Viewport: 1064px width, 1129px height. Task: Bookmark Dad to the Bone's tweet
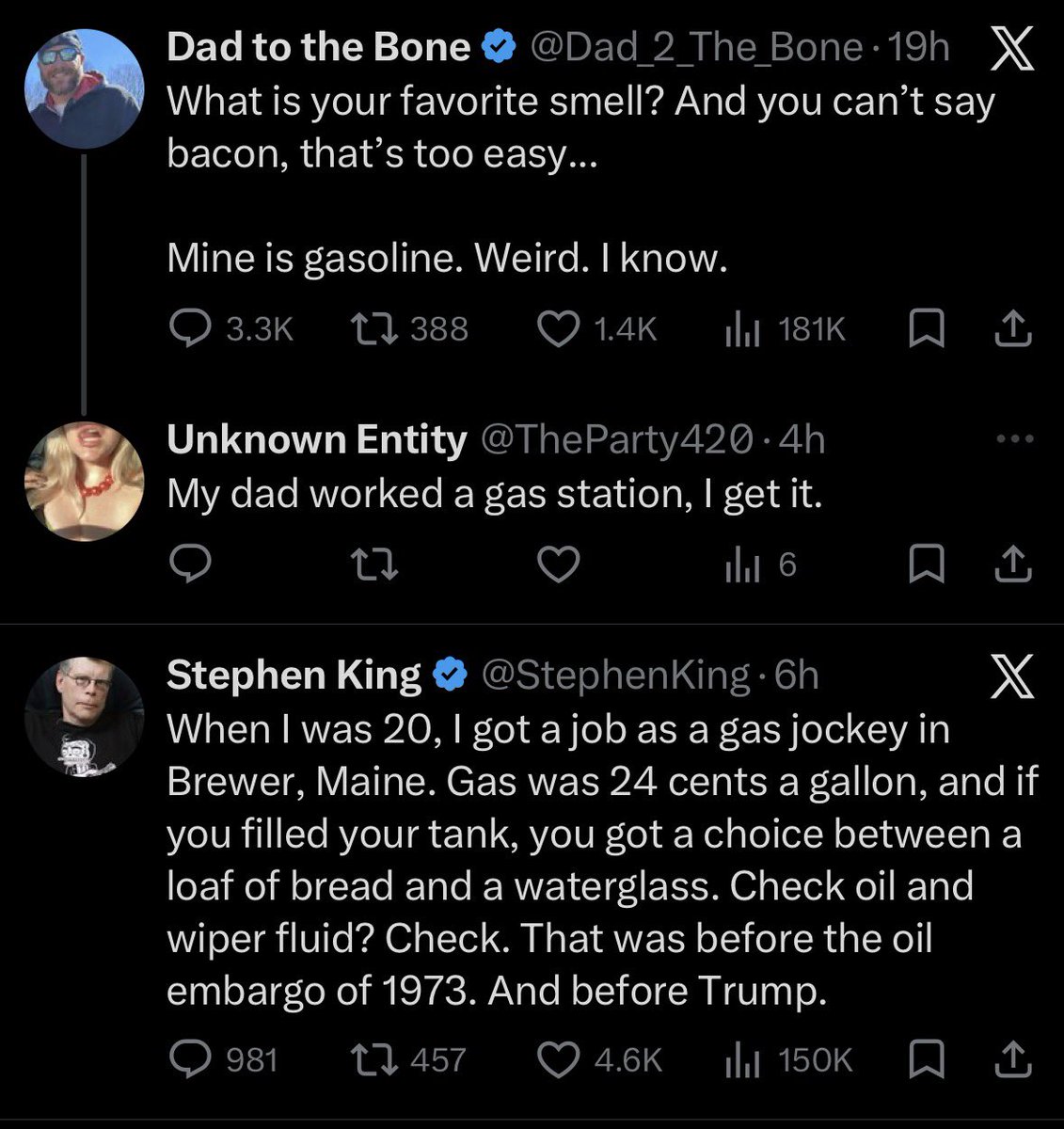[x=925, y=328]
